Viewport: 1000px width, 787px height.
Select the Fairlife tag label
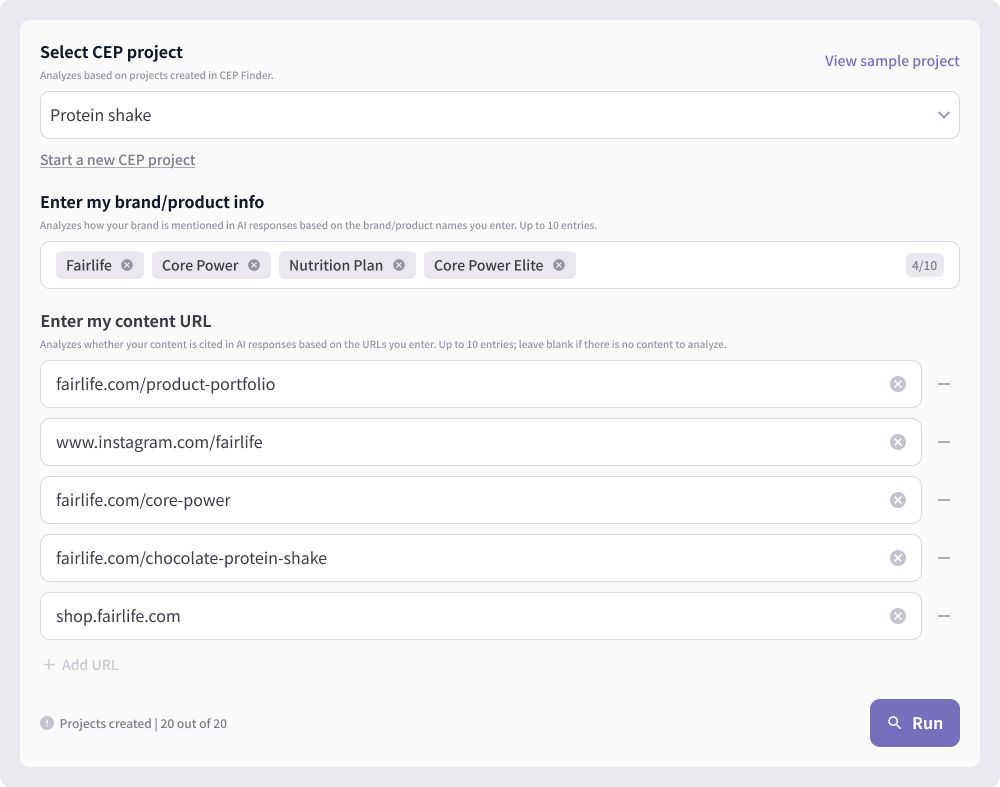click(89, 265)
